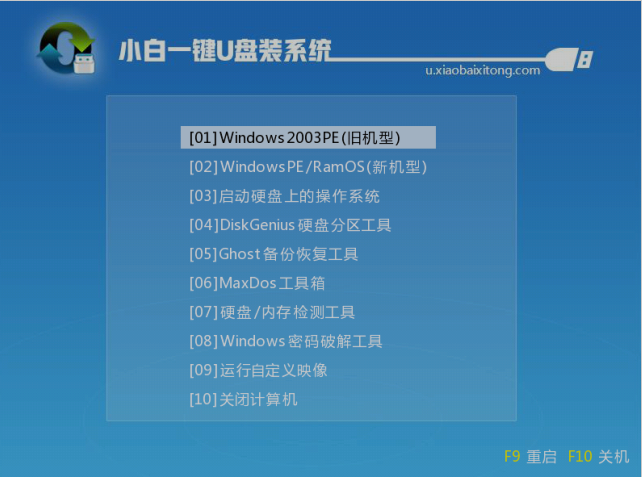Choose [02] Windows PE/RamOS new model
The image size is (642, 477).
(308, 167)
